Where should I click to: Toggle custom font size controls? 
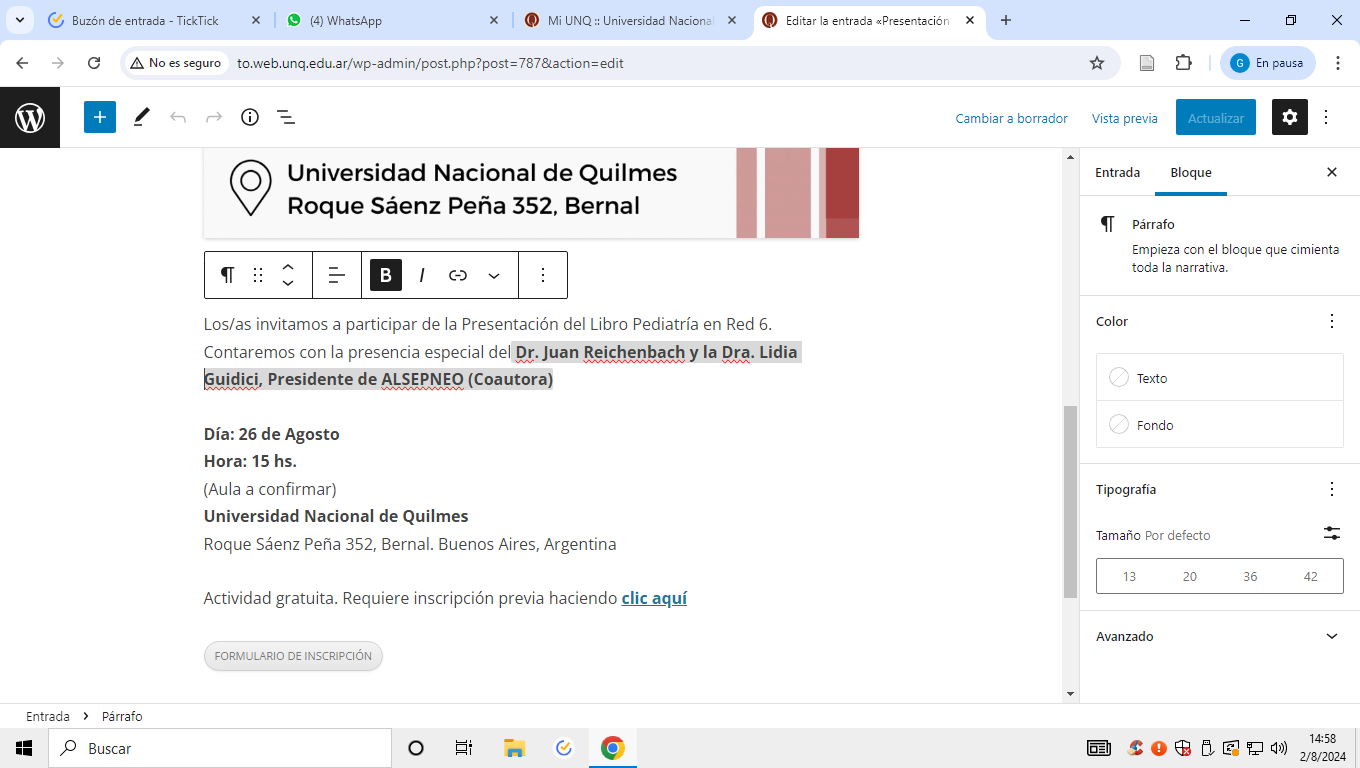(x=1331, y=534)
